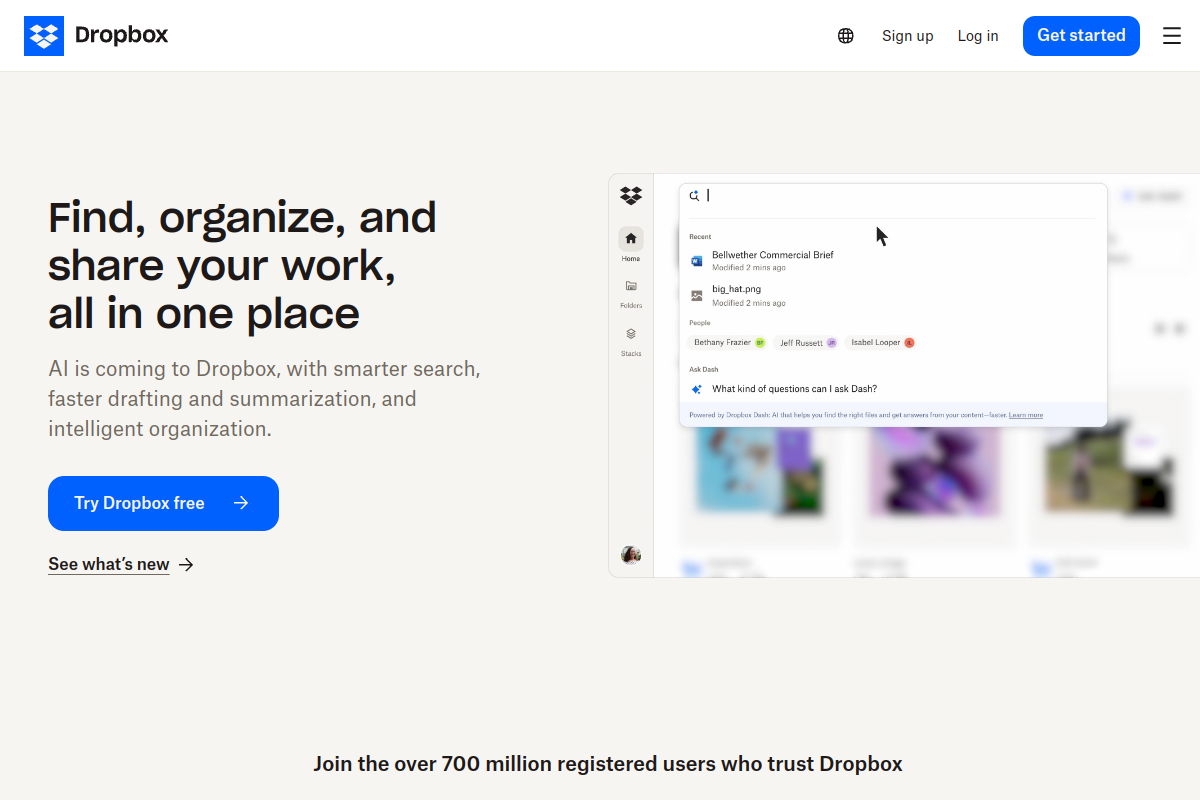Open the language globe selector

point(846,36)
